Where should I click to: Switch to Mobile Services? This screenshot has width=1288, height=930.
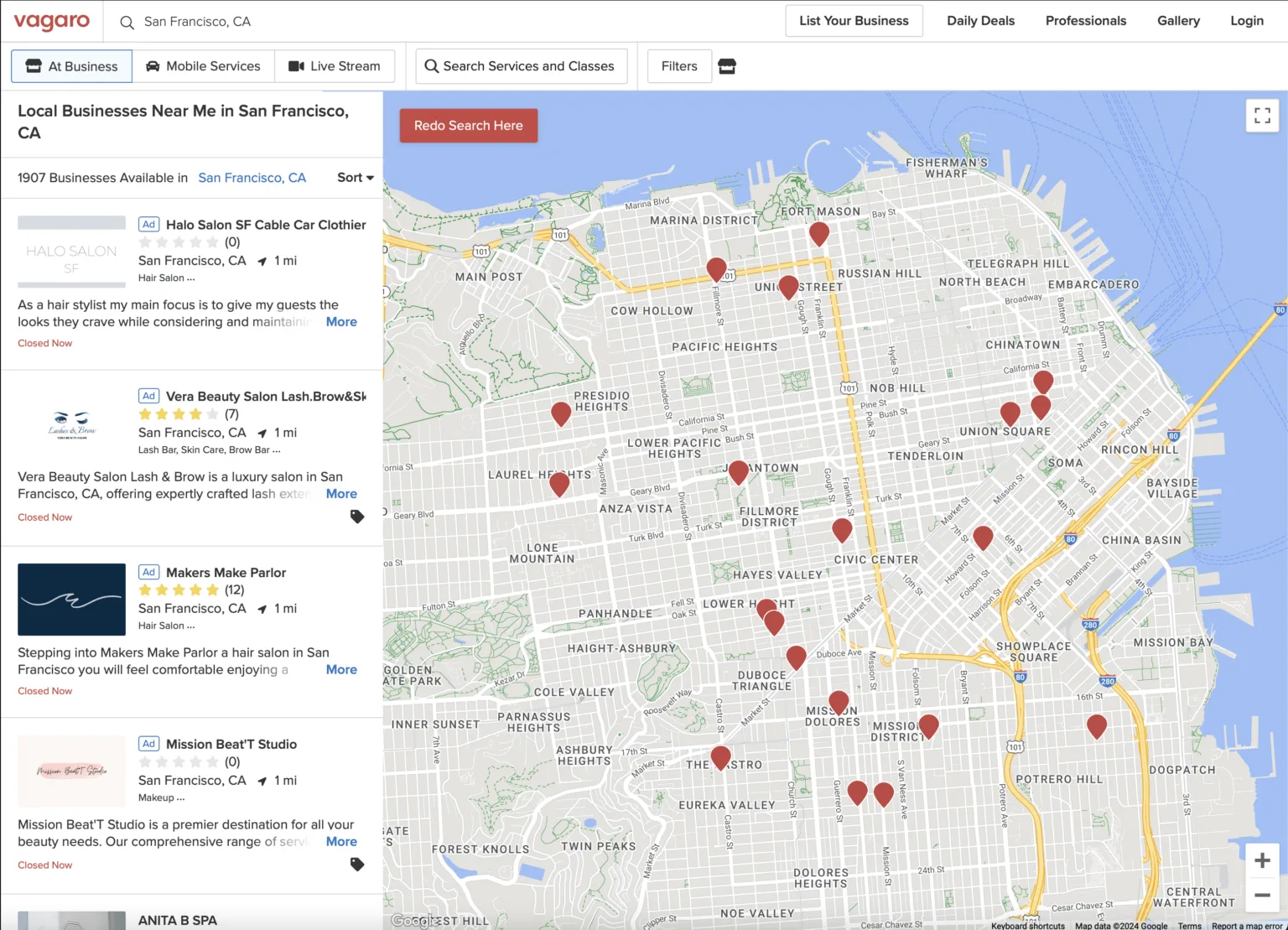pyautogui.click(x=203, y=66)
